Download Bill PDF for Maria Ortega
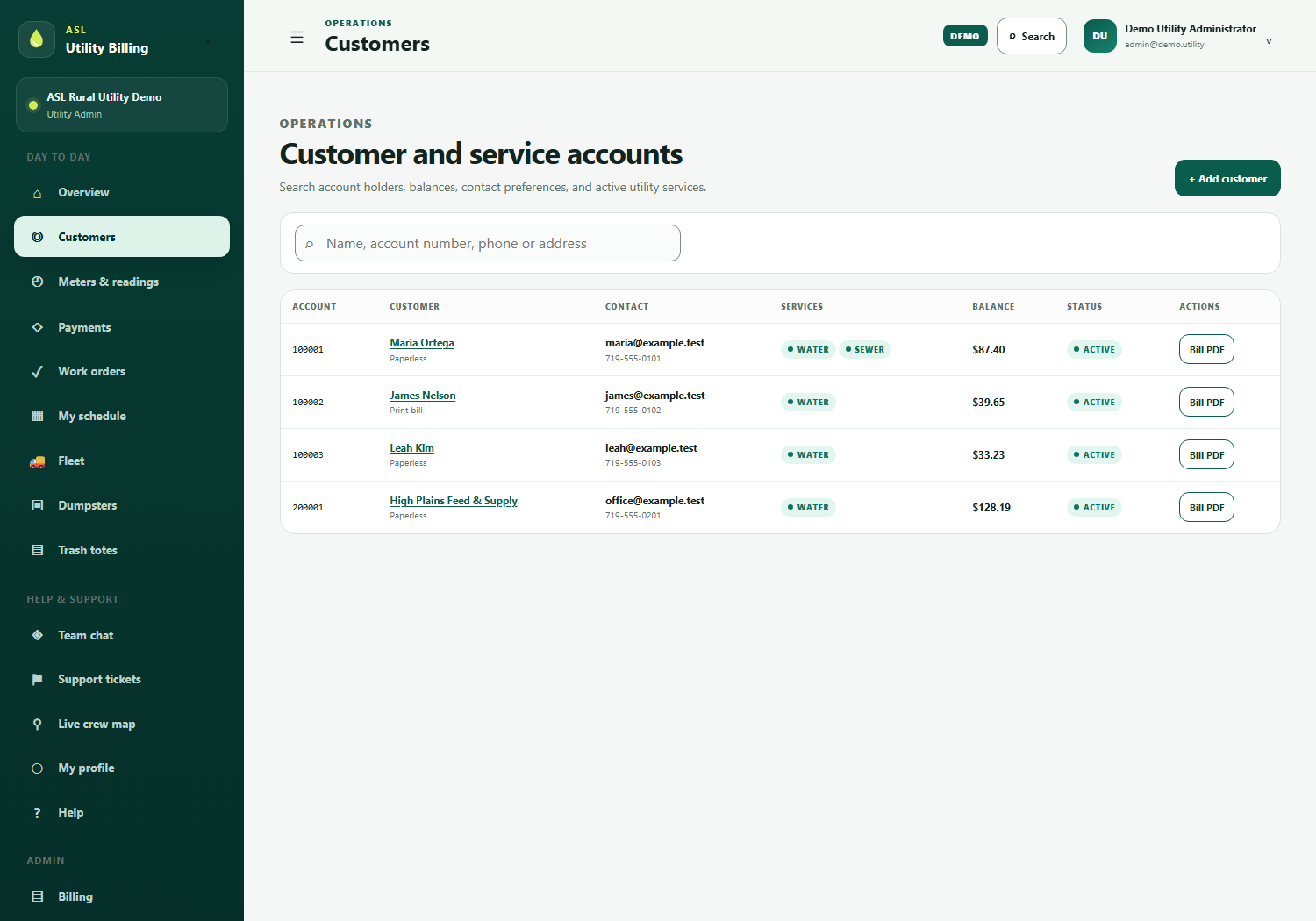Viewport: 1316px width, 921px height. click(1206, 349)
